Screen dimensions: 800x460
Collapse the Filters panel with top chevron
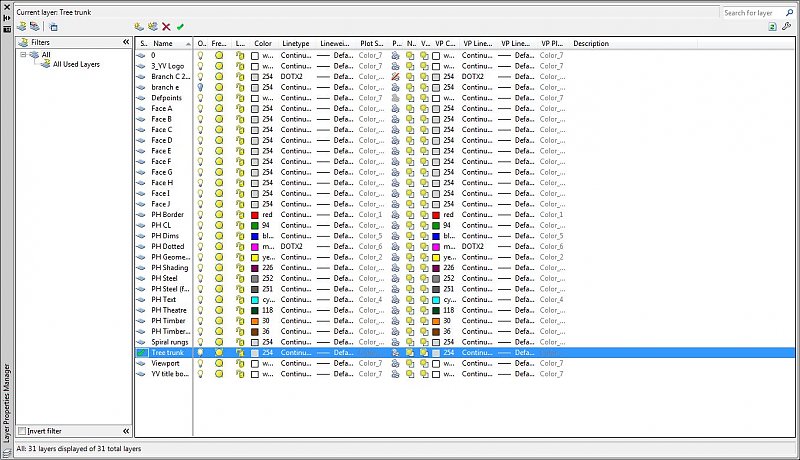(x=126, y=43)
